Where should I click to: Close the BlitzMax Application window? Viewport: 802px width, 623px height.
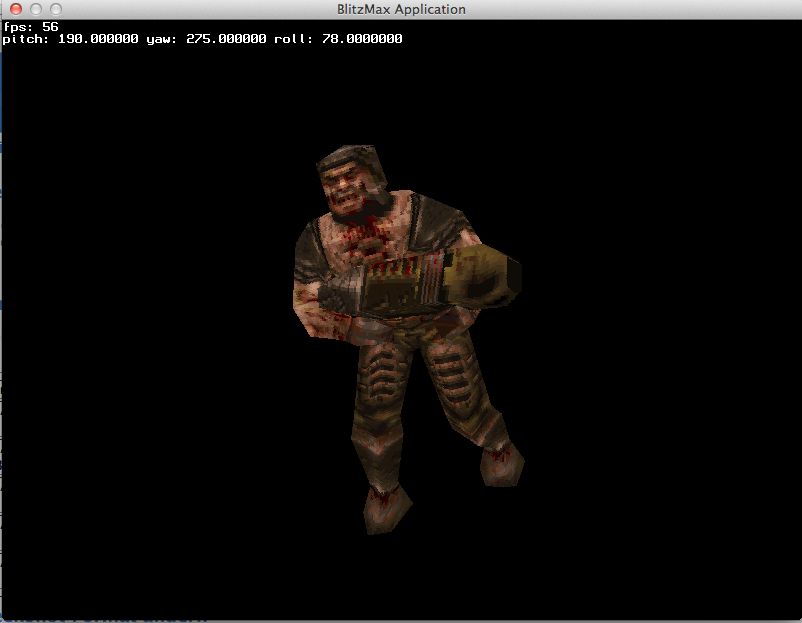16,9
